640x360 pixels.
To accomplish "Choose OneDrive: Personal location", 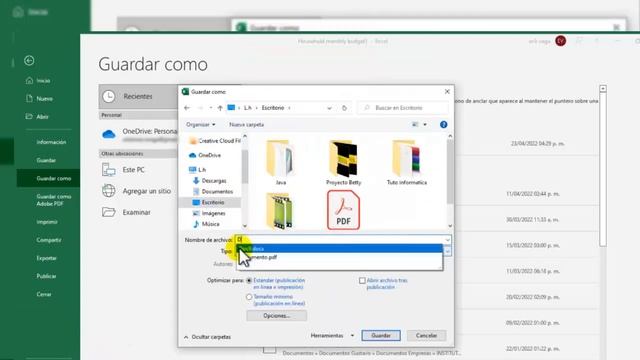I will [x=139, y=134].
